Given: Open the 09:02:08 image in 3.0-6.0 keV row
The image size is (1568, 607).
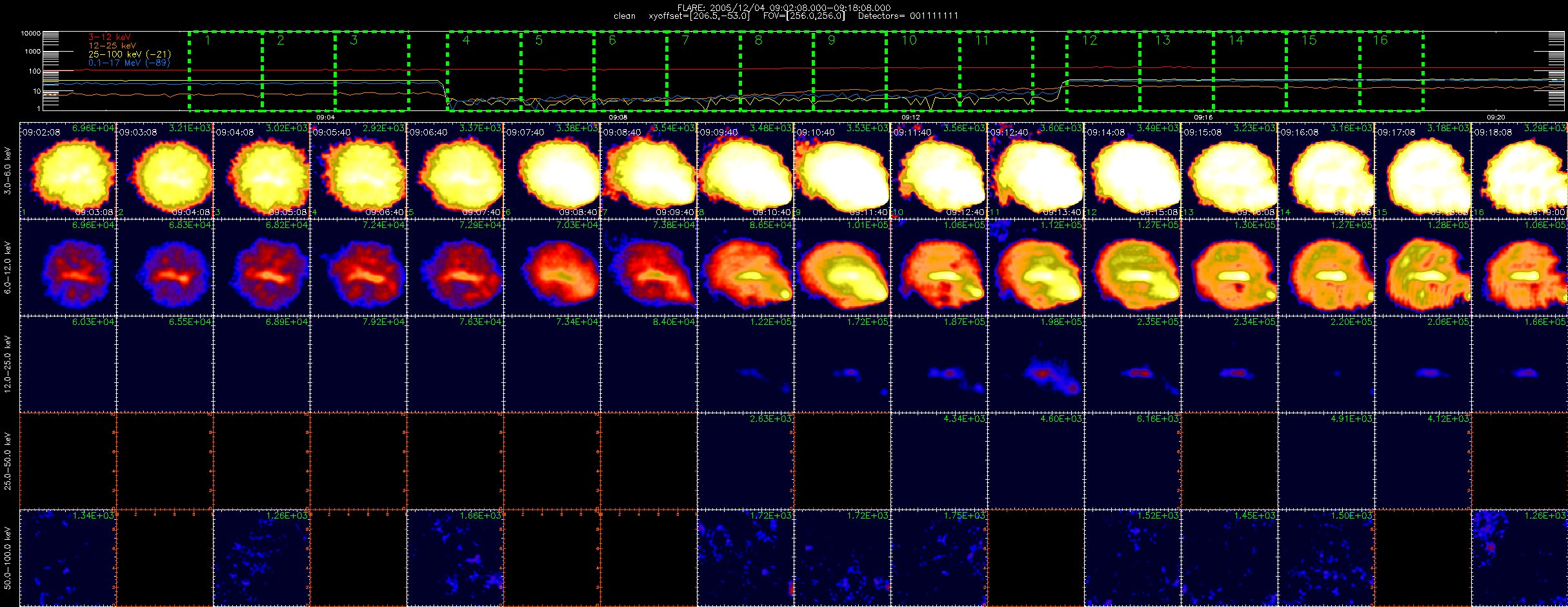Looking at the screenshot, I should click(68, 170).
